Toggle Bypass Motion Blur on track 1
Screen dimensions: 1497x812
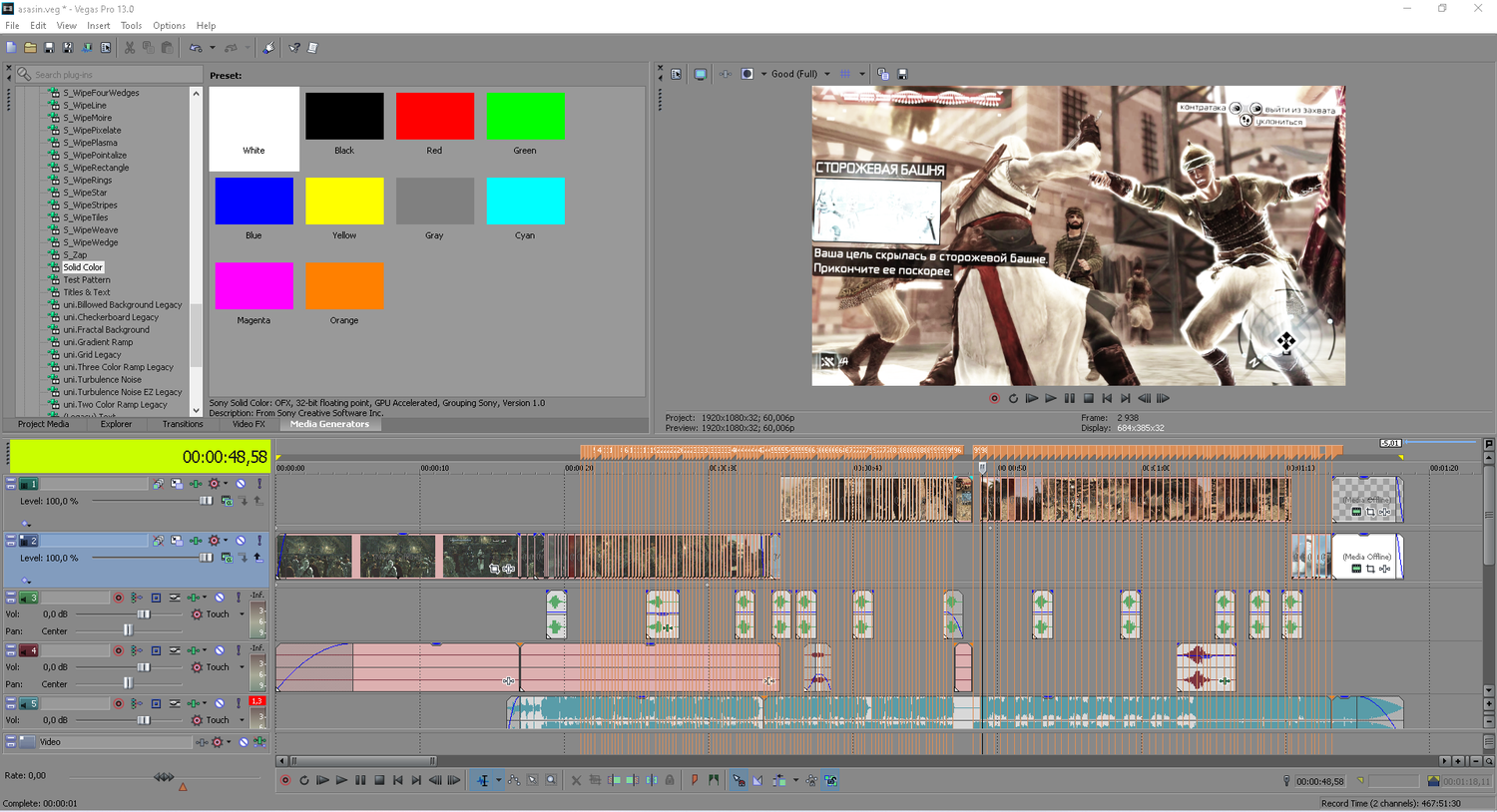(159, 484)
